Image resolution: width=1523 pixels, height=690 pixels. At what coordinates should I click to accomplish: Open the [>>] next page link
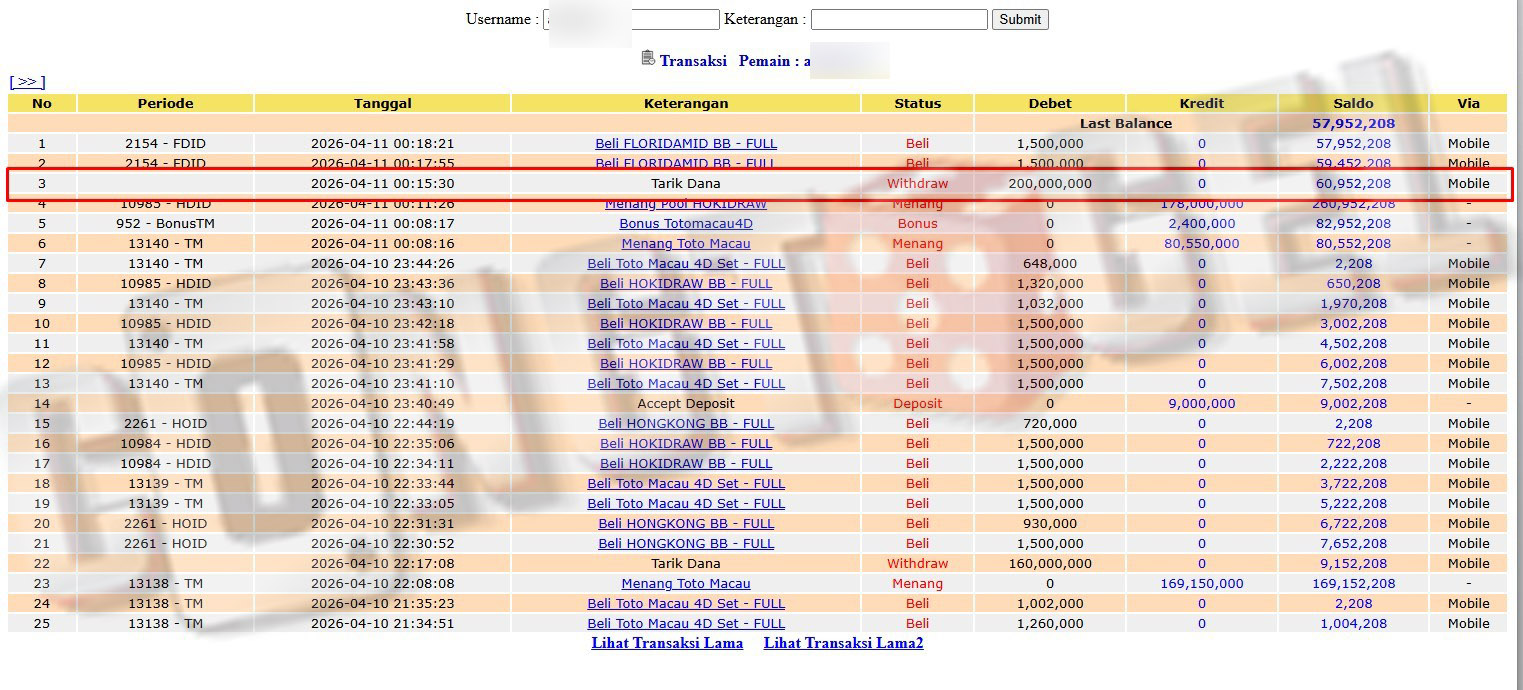(x=27, y=82)
